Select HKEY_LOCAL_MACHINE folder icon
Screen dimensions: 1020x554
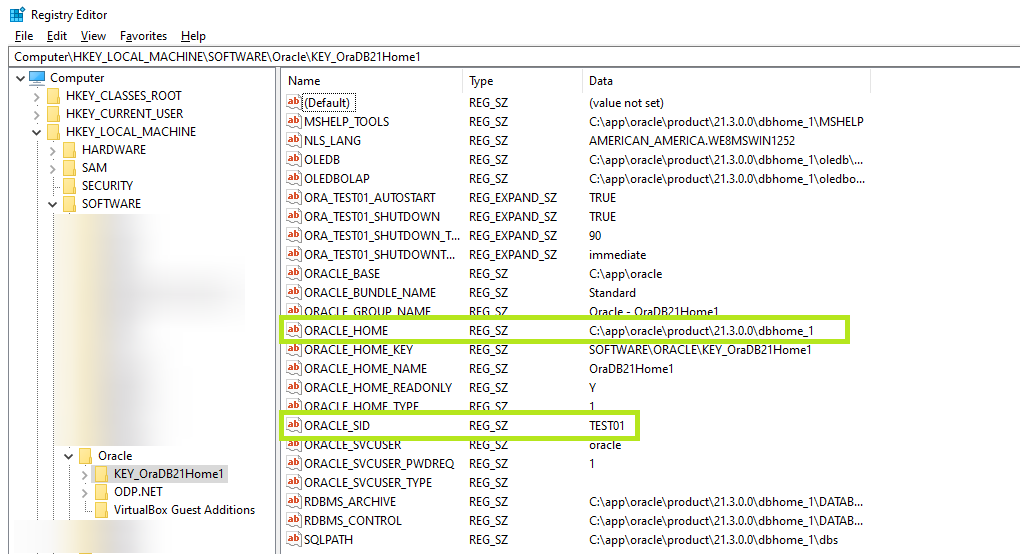(53, 131)
